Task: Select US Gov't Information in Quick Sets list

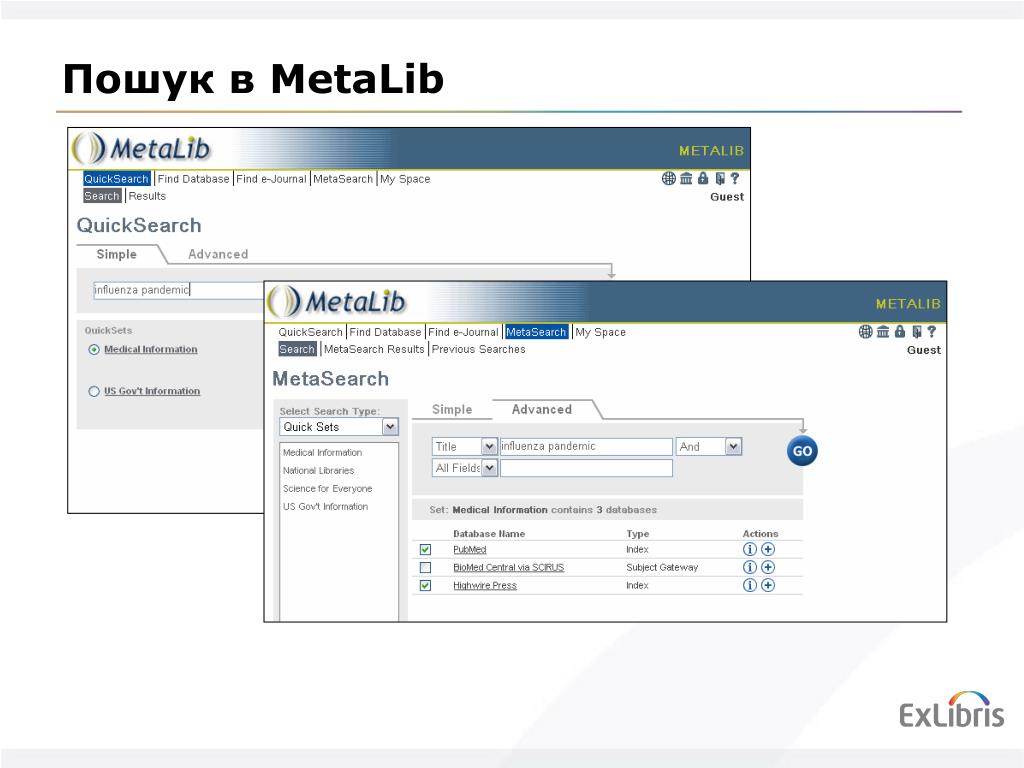Action: pos(325,506)
